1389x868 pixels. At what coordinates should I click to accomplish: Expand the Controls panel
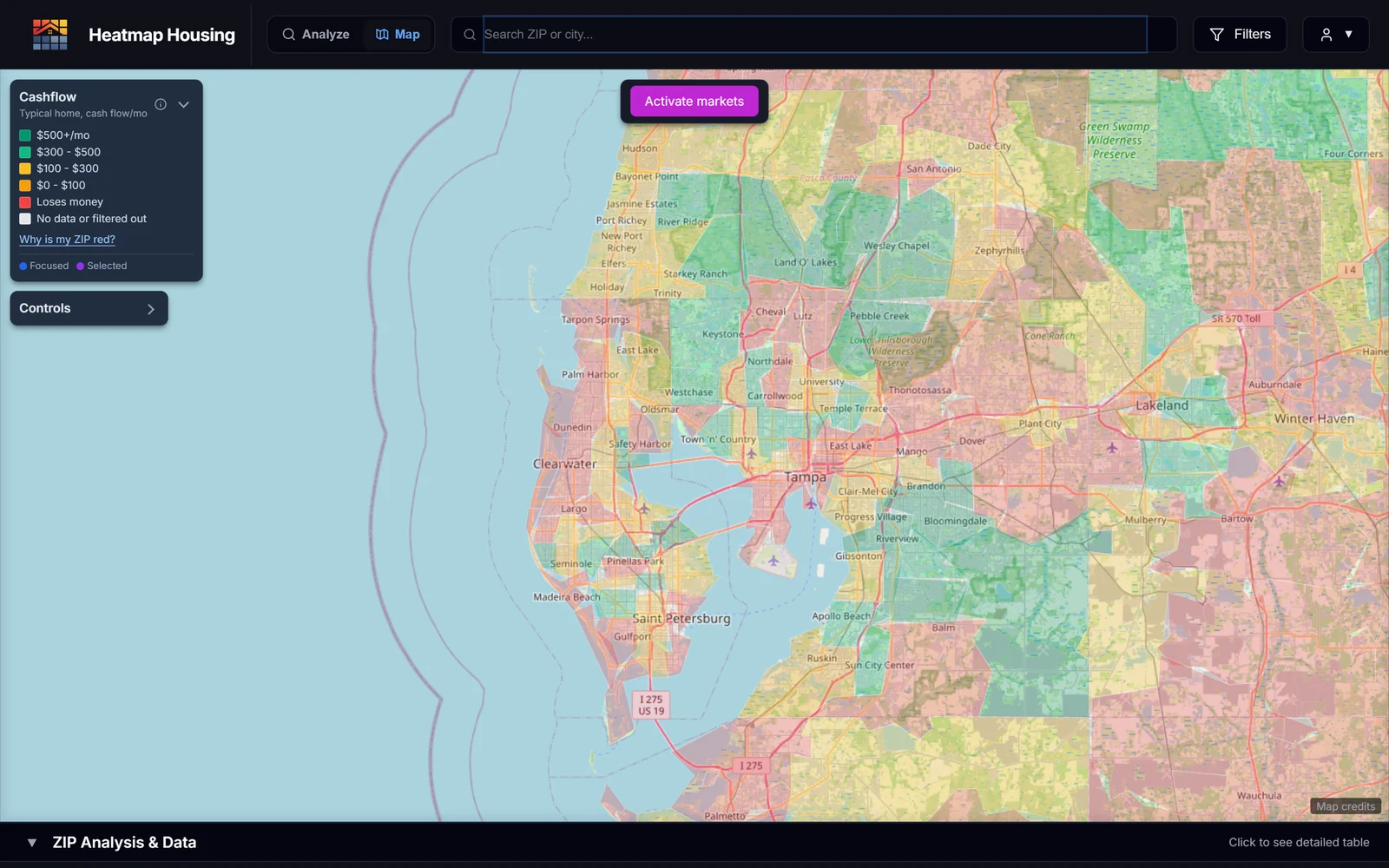pos(89,308)
